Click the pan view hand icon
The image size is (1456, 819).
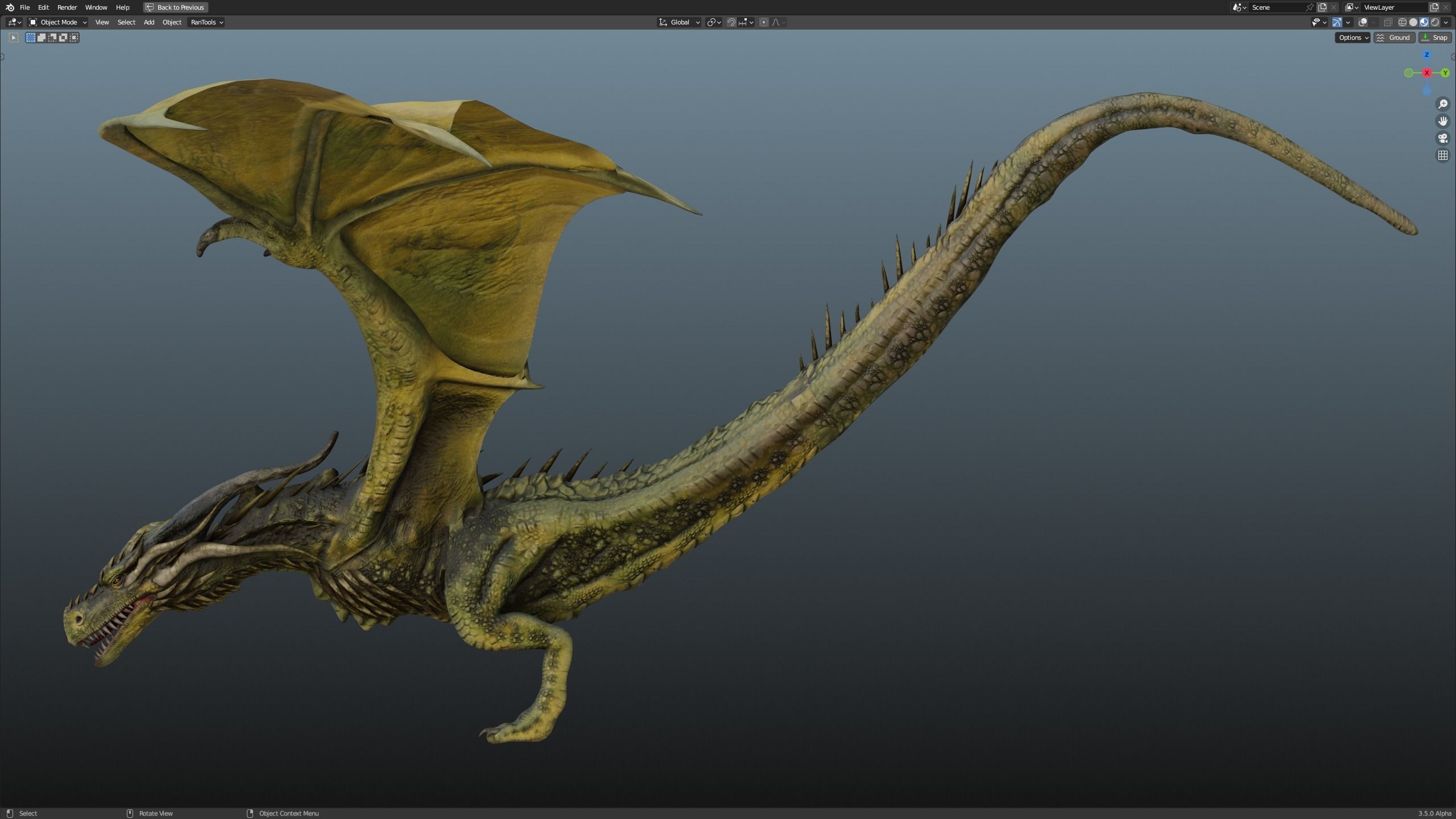point(1443,121)
